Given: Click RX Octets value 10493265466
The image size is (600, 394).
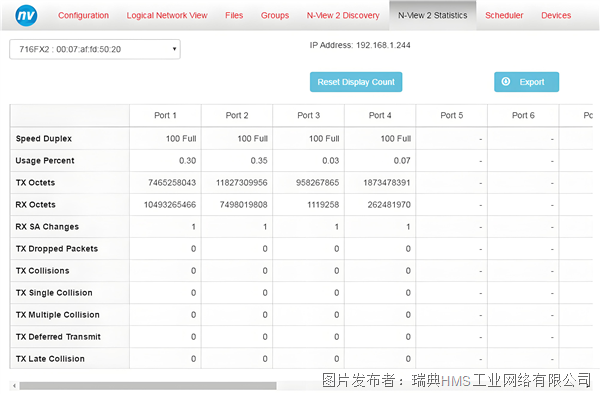Looking at the screenshot, I should coord(170,205).
